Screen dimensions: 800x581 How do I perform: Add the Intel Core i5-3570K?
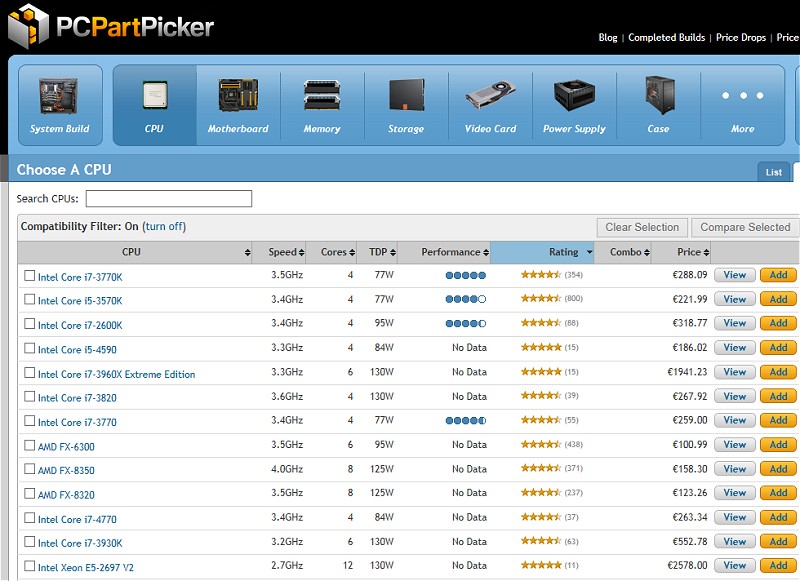(x=778, y=299)
